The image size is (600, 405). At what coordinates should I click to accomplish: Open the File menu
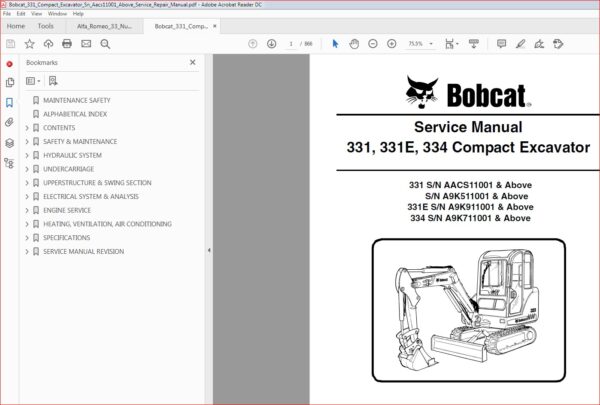(x=7, y=14)
